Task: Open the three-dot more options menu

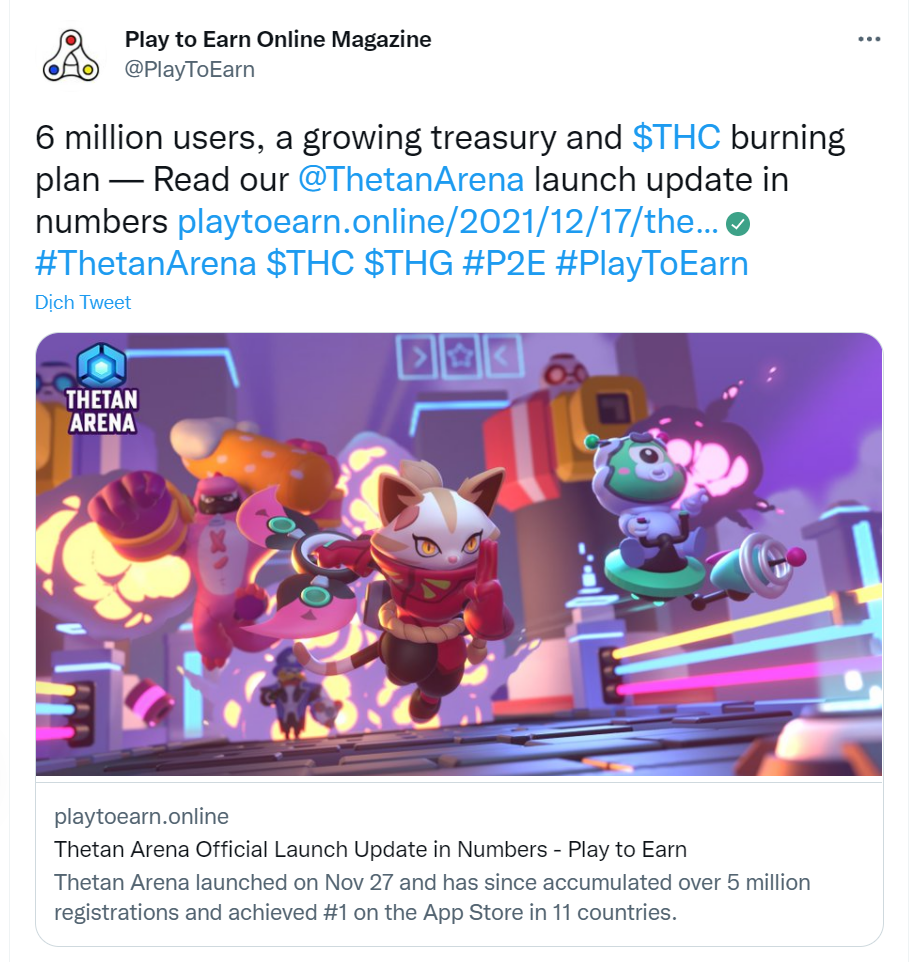Action: [869, 39]
